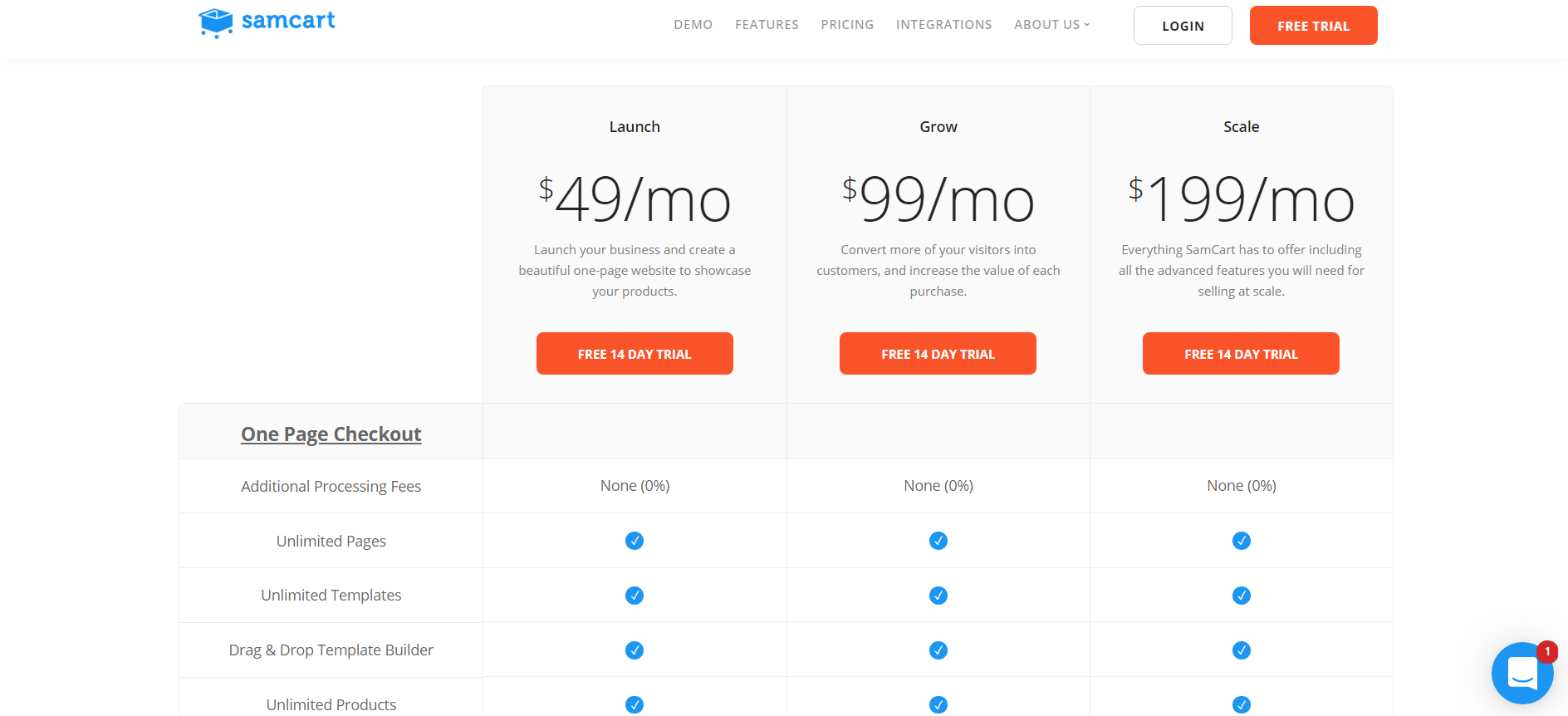Visit the Integrations page
The width and height of the screenshot is (1568, 716).
pyautogui.click(x=944, y=25)
